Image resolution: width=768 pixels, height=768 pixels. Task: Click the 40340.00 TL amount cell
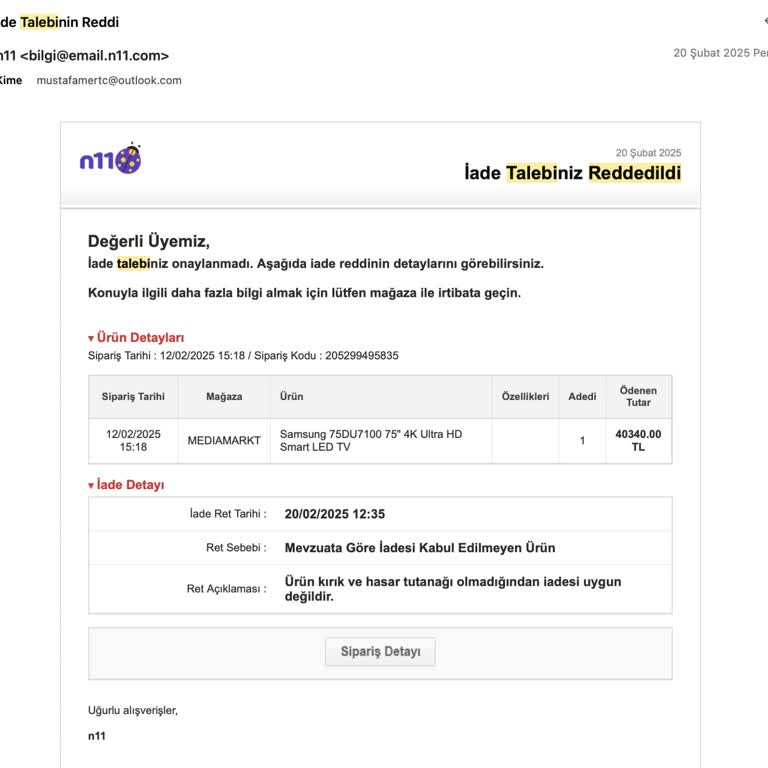[638, 440]
